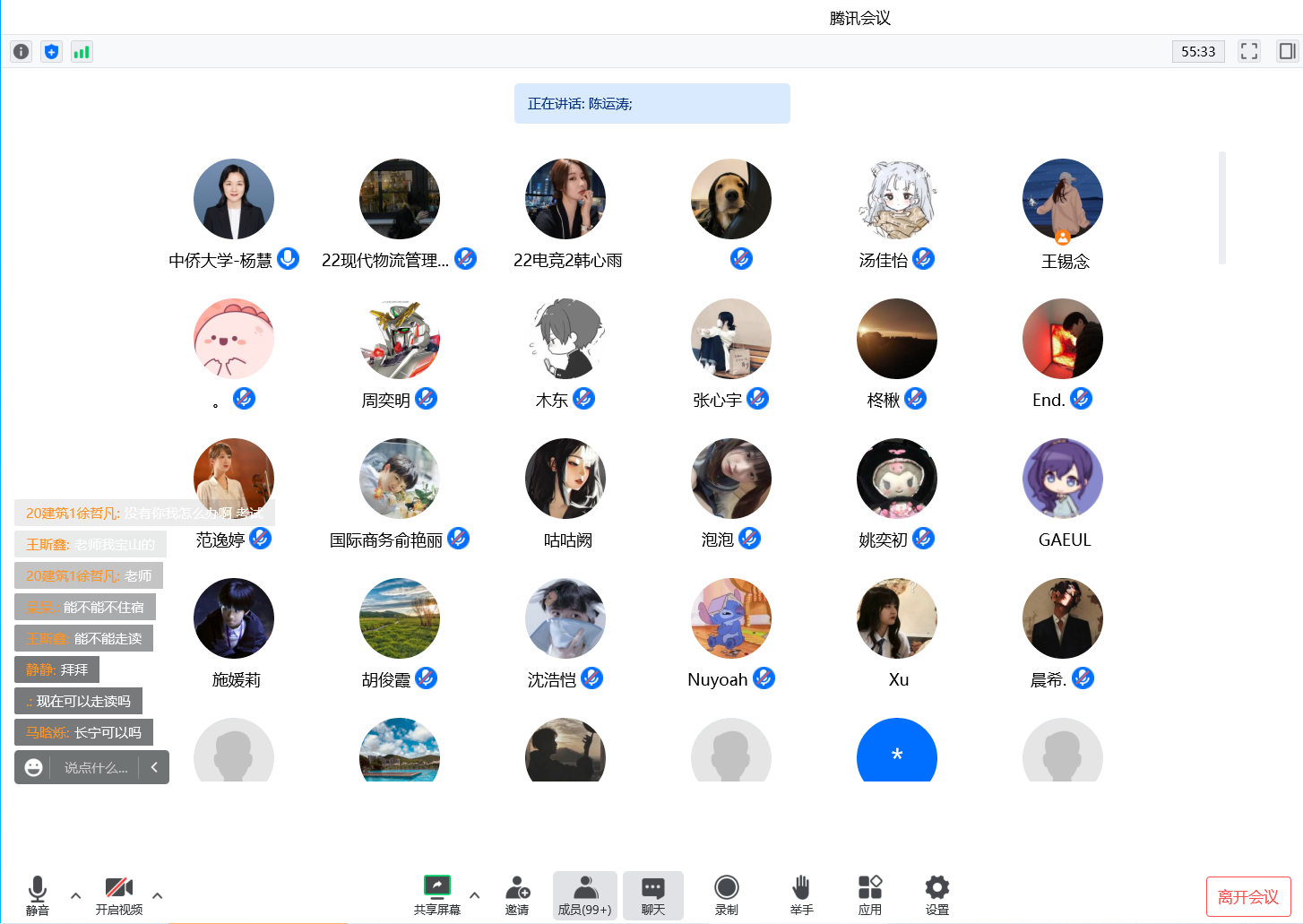The height and width of the screenshot is (924, 1303).
Task: Open the 邀请 invite icon
Action: [517, 894]
